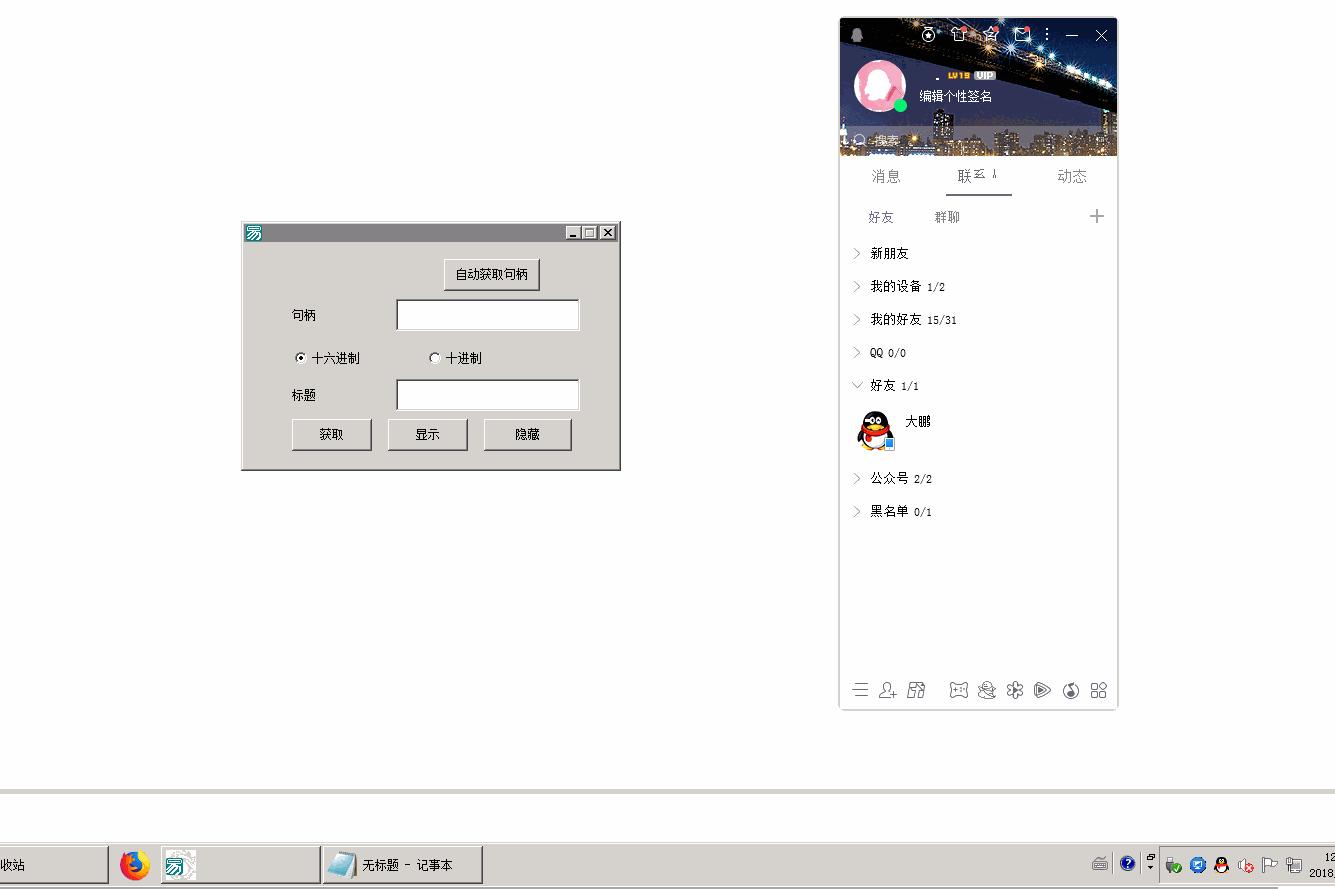Open the QQ application grid panel
This screenshot has height=889, width=1335.
[1098, 690]
